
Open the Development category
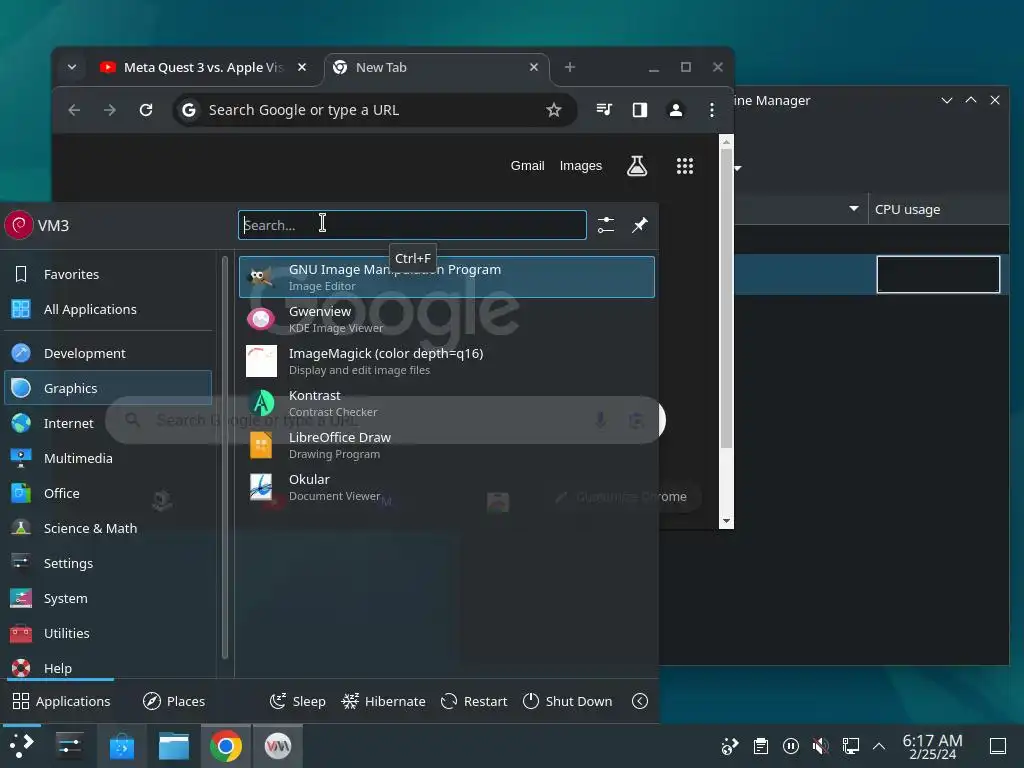tap(108, 353)
